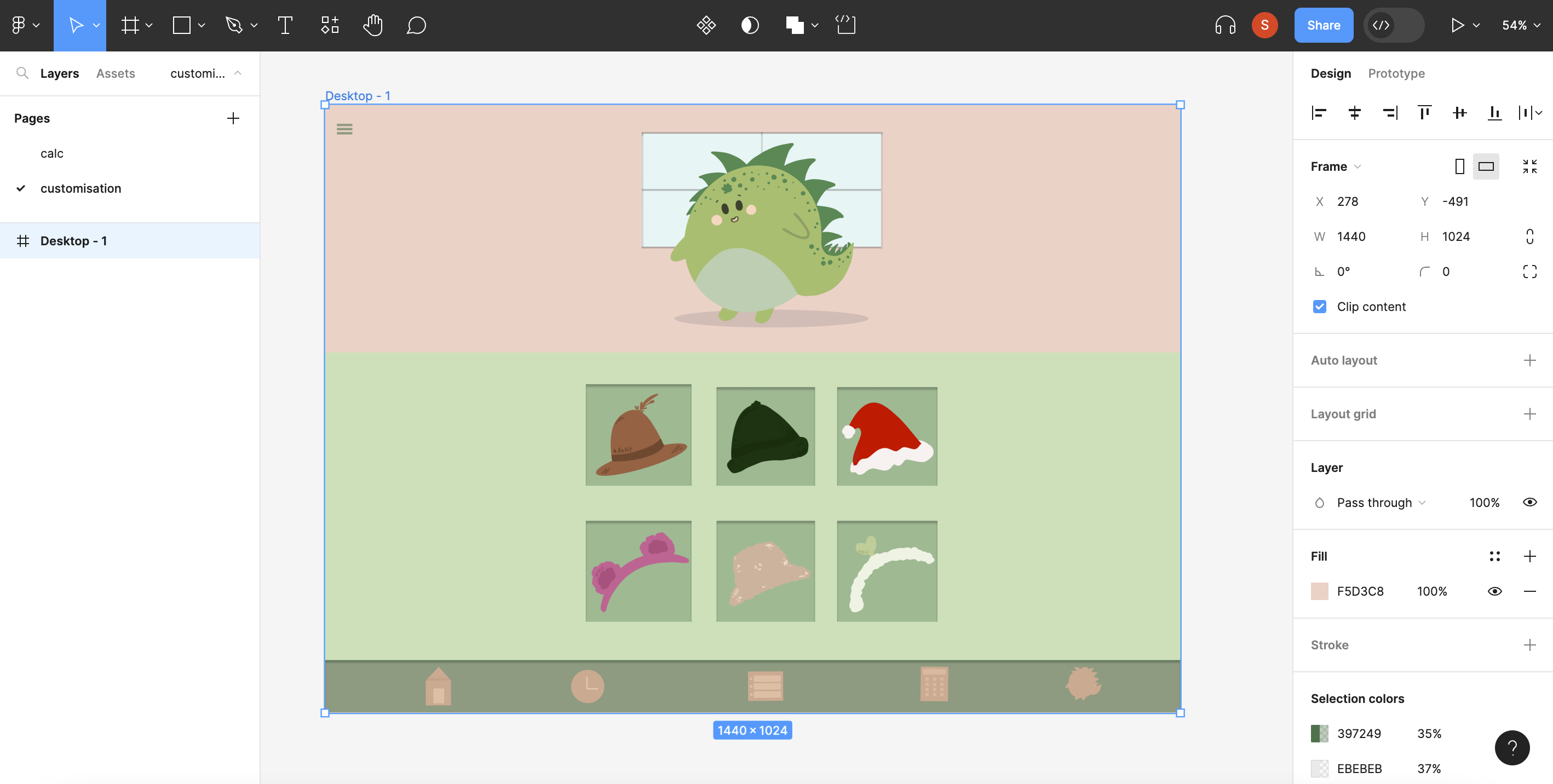Open the Comment tool
This screenshot has width=1553, height=784.
click(416, 25)
